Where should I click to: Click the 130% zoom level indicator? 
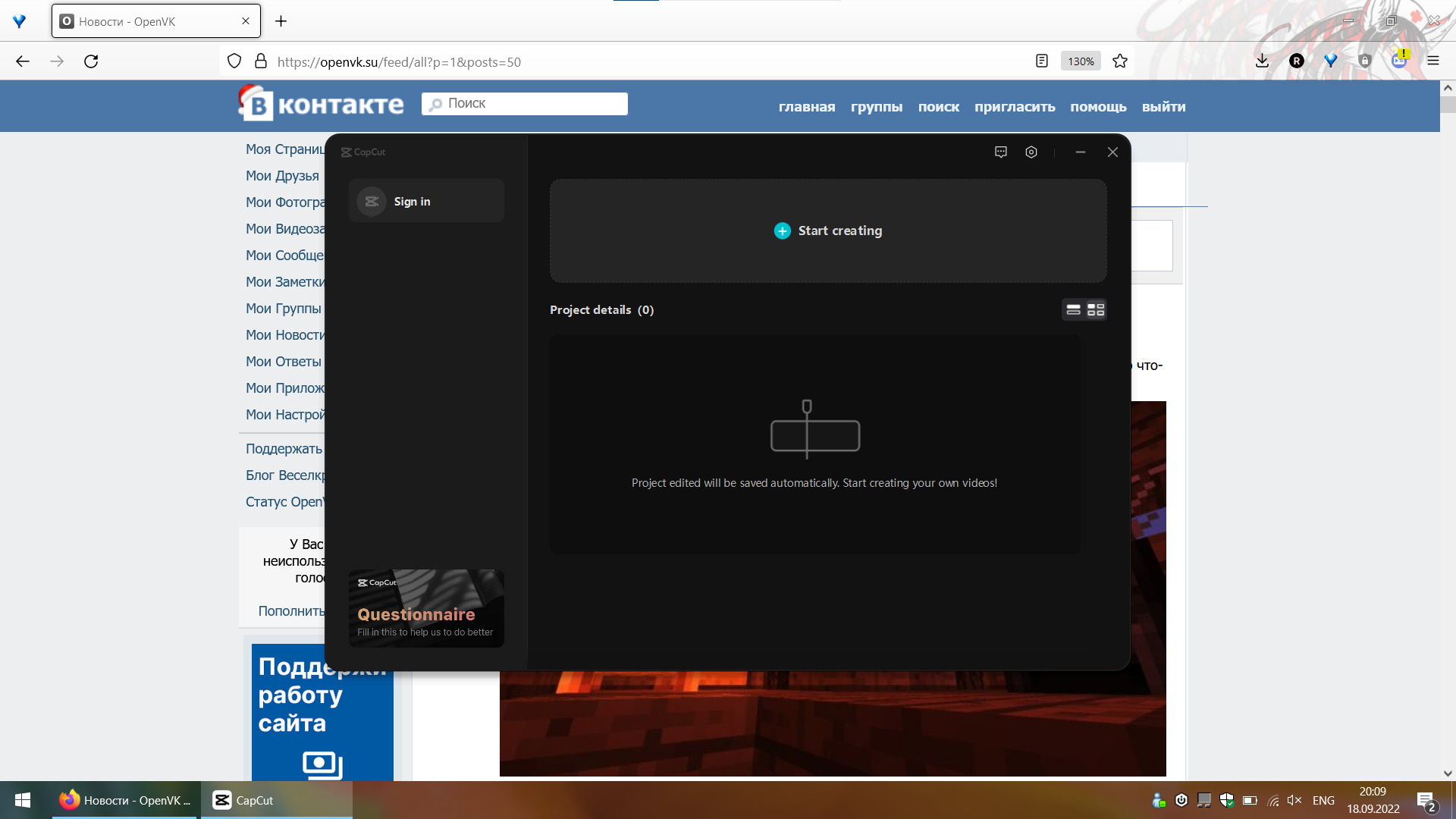click(x=1081, y=61)
